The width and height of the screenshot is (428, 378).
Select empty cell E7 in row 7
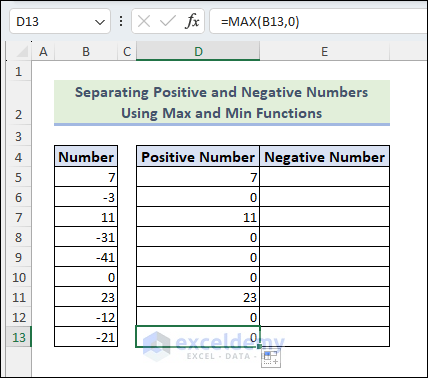[x=324, y=217]
